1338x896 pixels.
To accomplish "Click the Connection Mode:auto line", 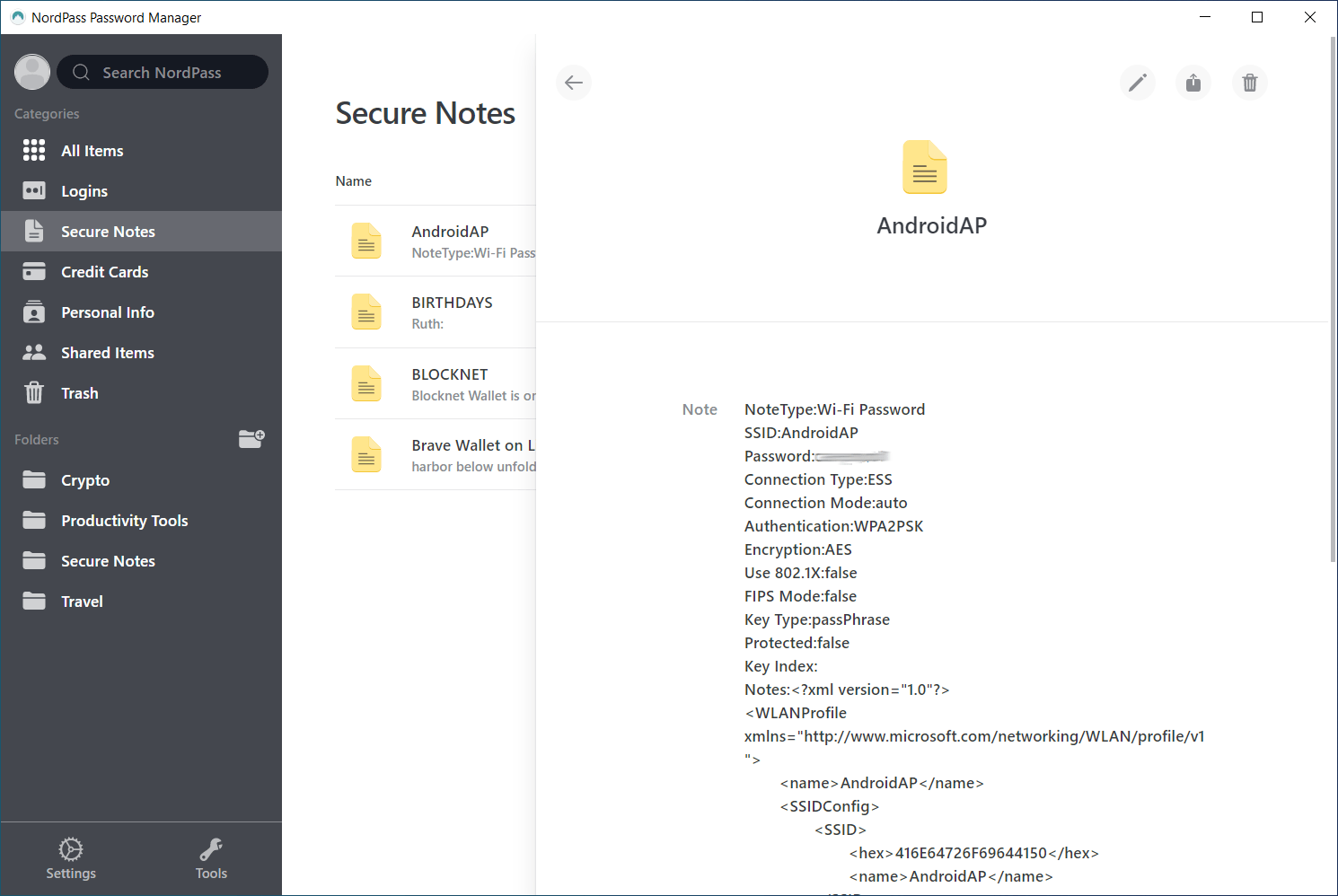I will [826, 503].
